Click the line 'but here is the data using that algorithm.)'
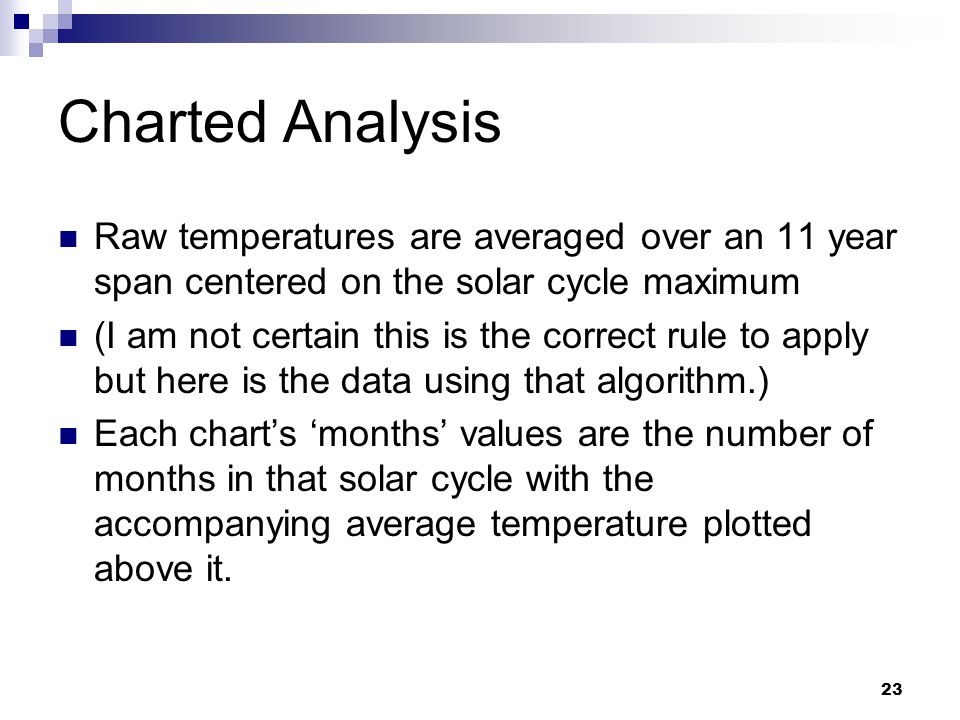Screen dimensions: 960x720 pos(431,381)
